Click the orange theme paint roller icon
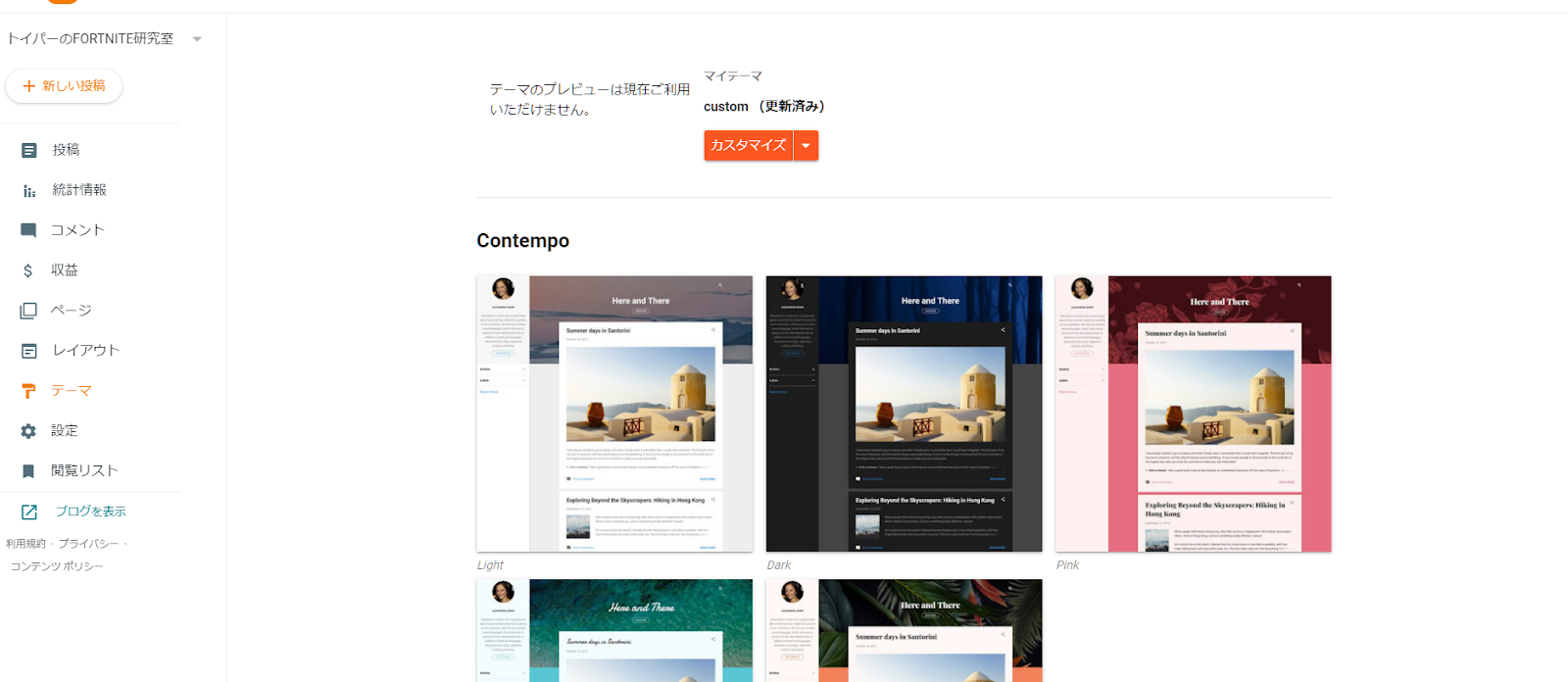Viewport: 1568px width, 682px height. point(28,391)
